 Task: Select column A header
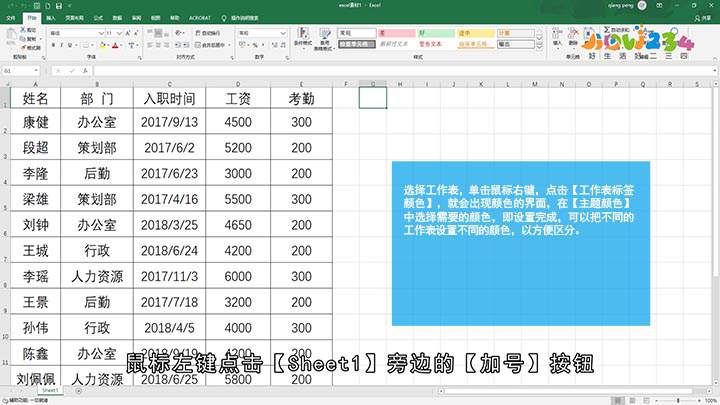click(x=35, y=84)
